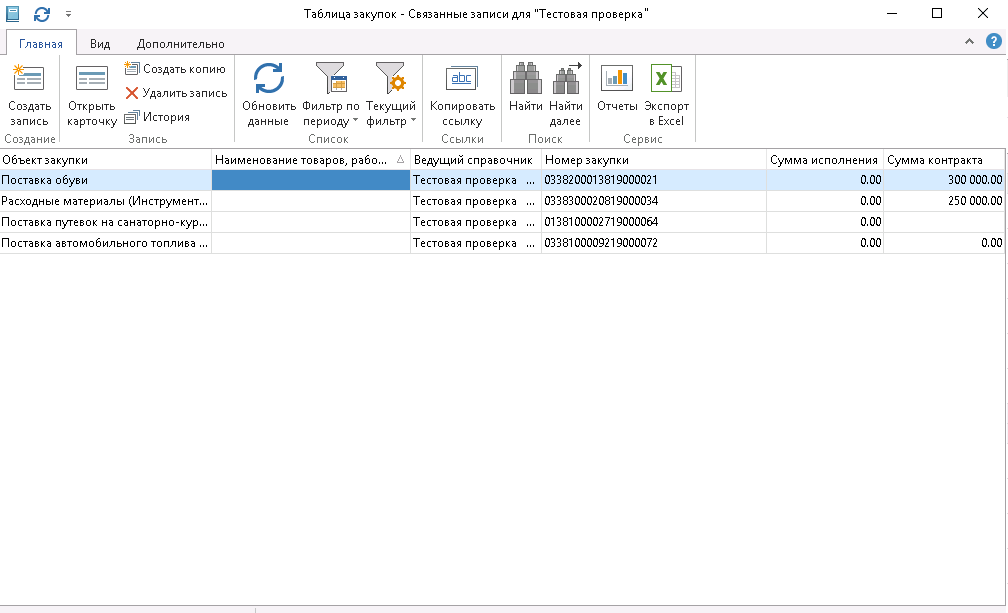Click highlighted empty Наименование cell in first row
The width and height of the screenshot is (1008, 613).
(x=311, y=181)
